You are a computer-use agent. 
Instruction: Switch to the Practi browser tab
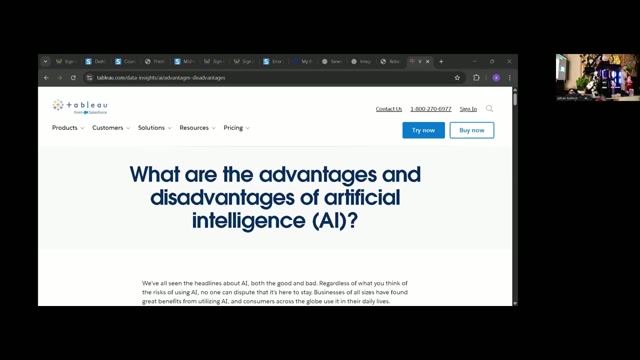tap(155, 62)
